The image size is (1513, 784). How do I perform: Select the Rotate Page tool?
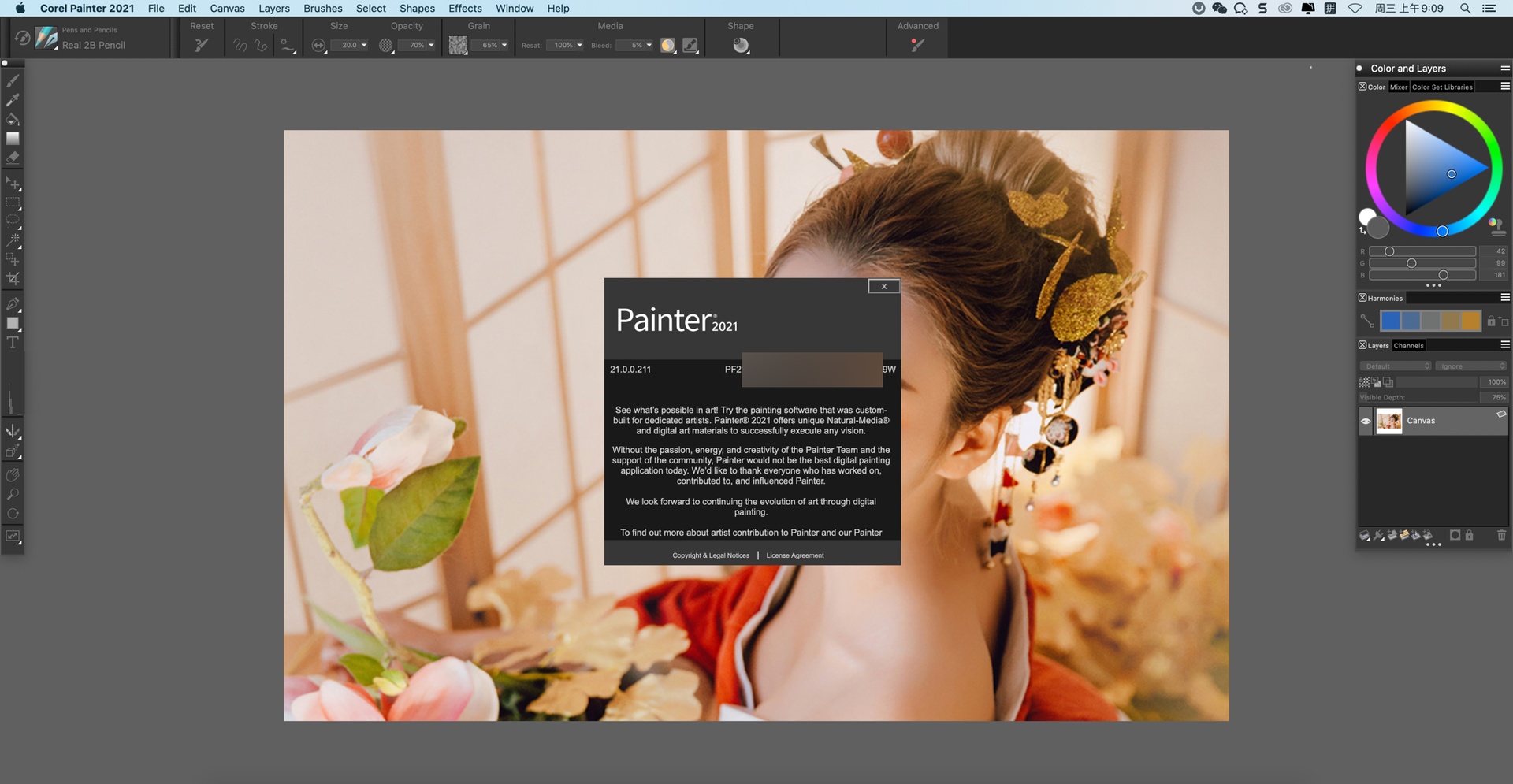point(13,514)
